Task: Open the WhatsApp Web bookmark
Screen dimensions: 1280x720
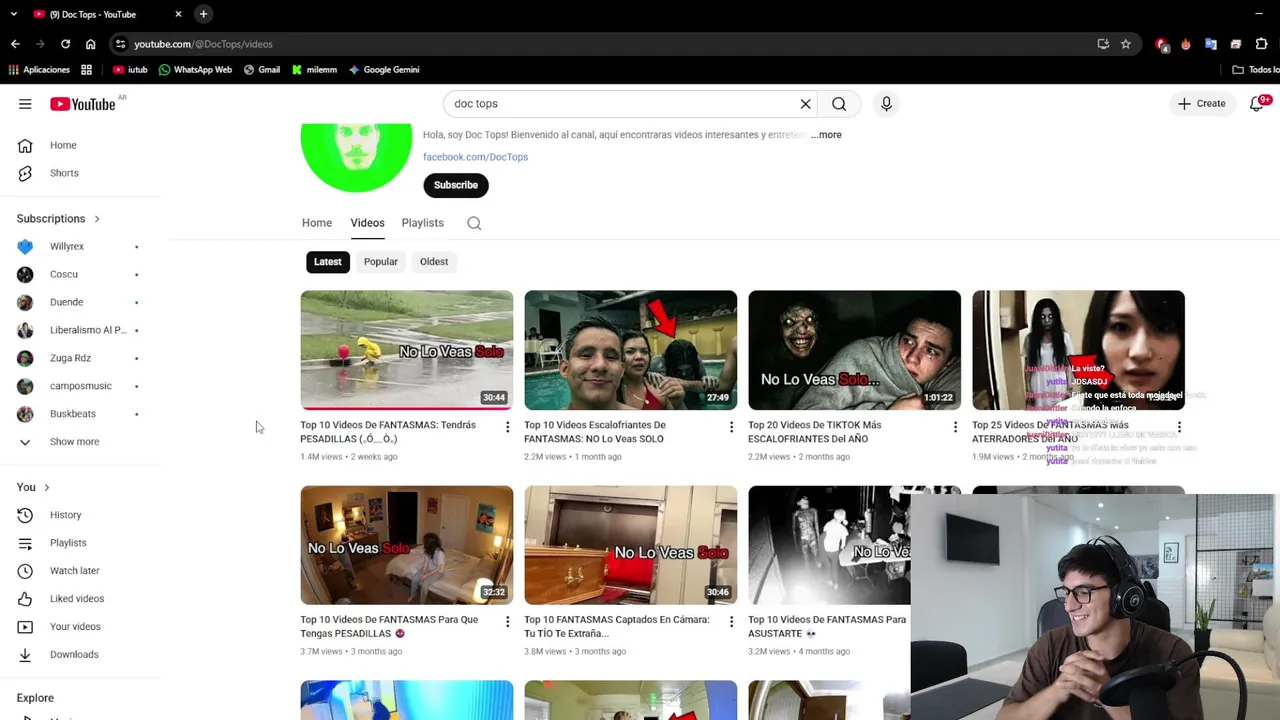Action: (195, 70)
